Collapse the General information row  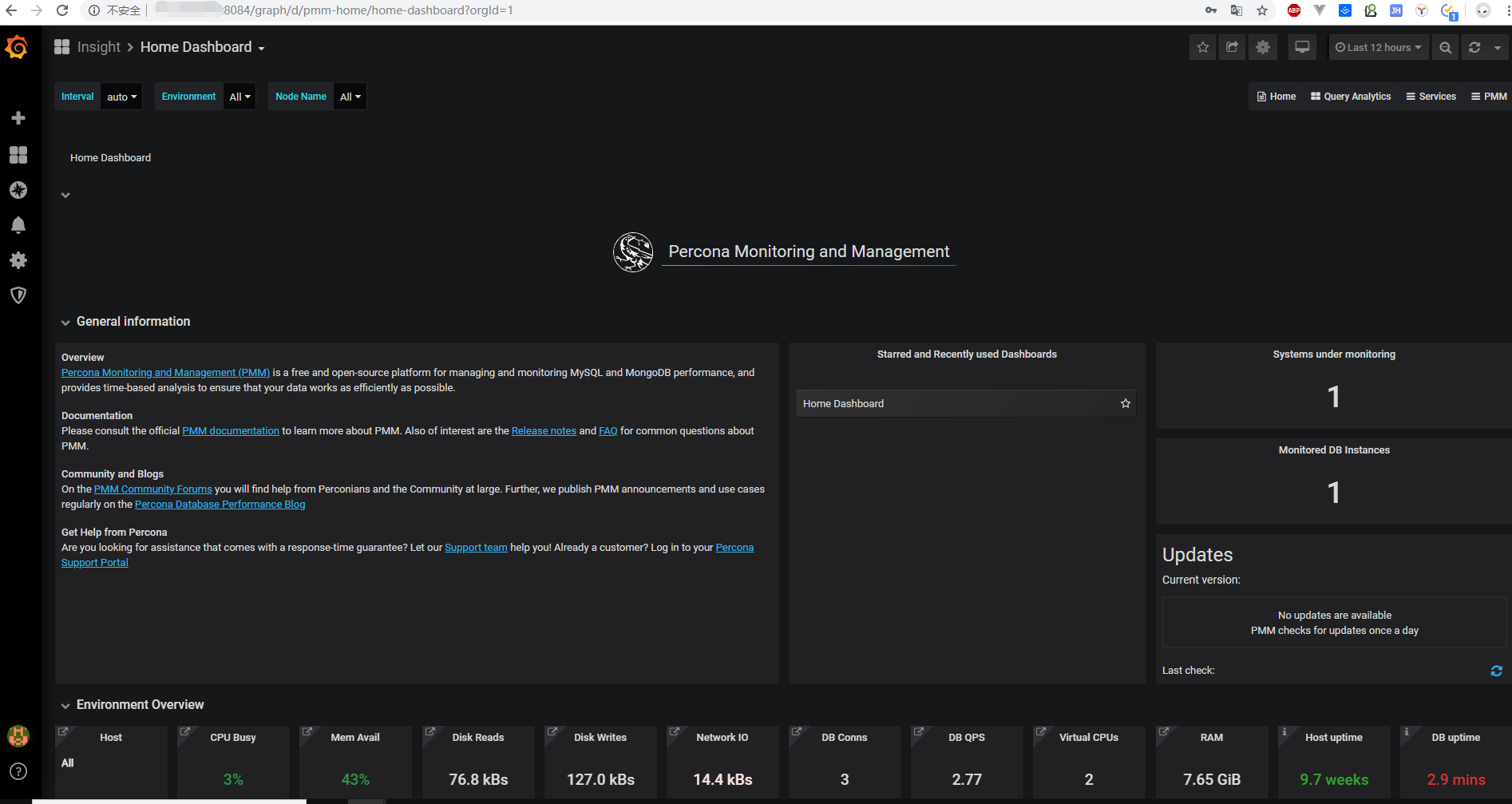tap(125, 321)
